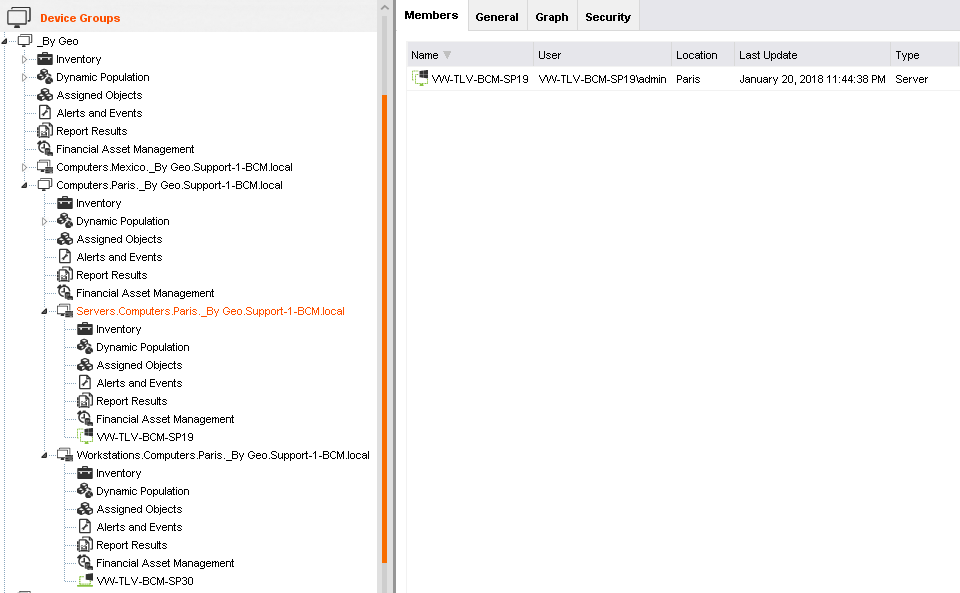This screenshot has width=960, height=593.
Task: Click Windows device icon in Members table row
Action: (419, 78)
